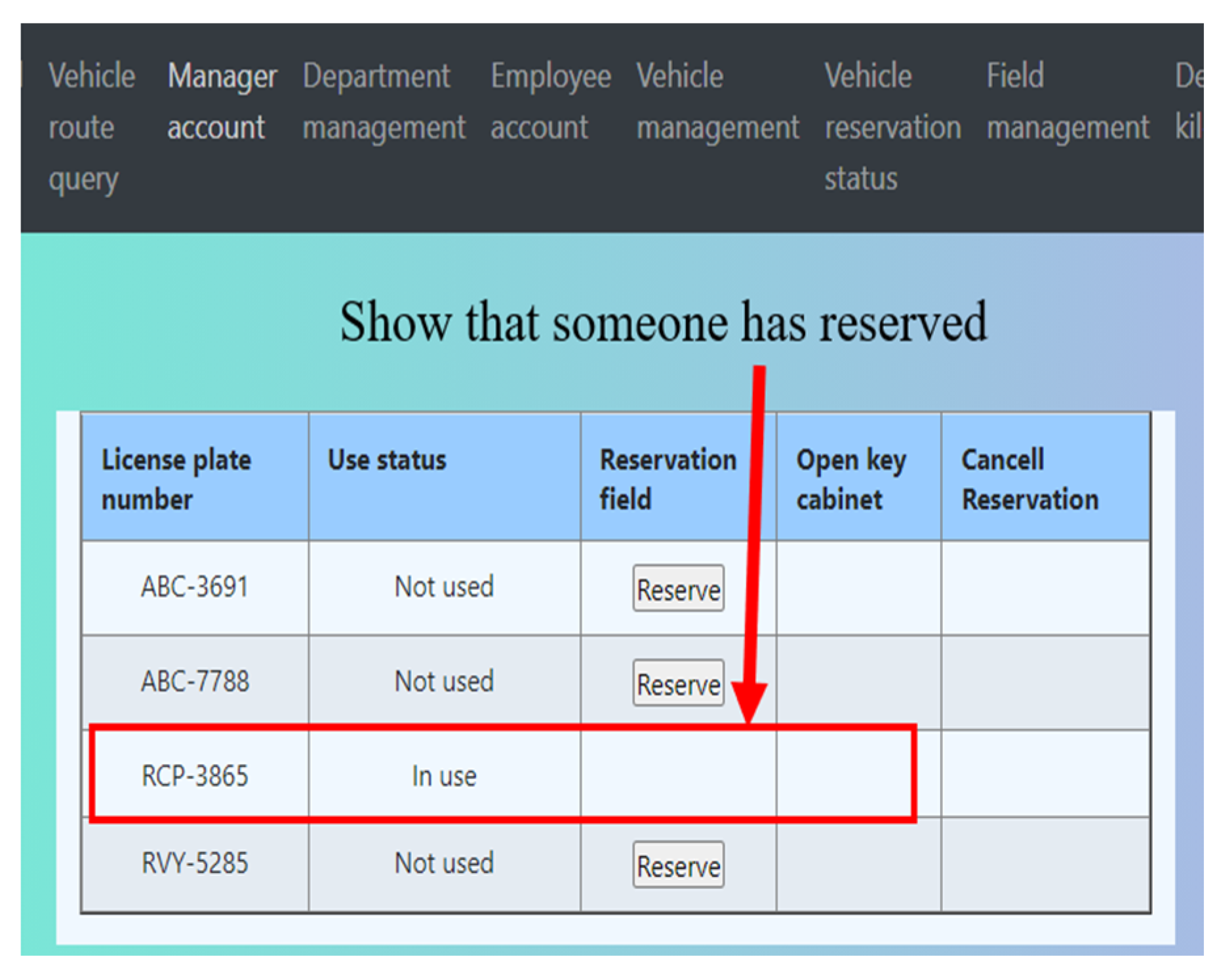Open the Vehicle route query menu item
The width and height of the screenshot is (1221, 980).
coord(92,127)
